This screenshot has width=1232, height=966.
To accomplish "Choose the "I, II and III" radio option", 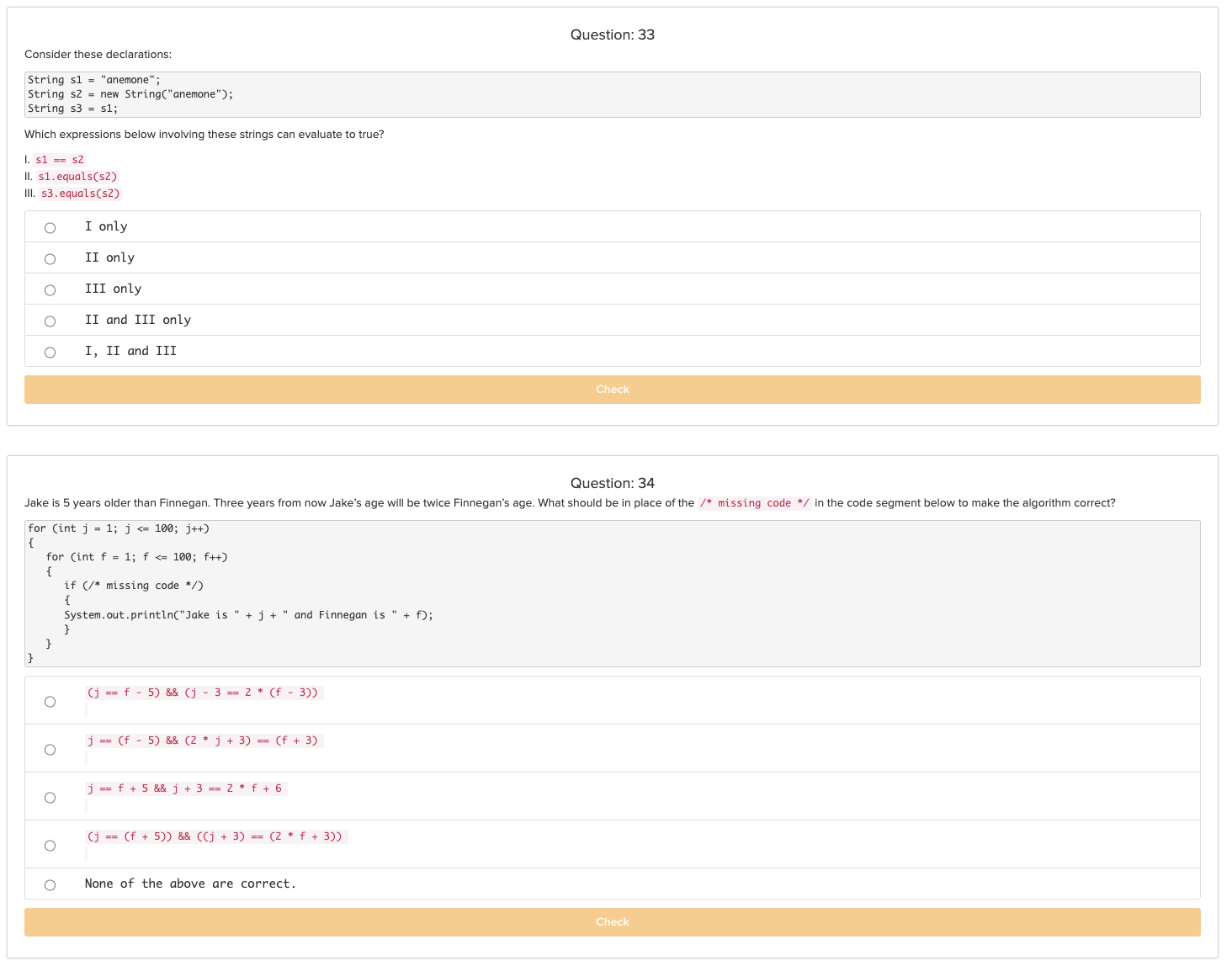I will (x=50, y=353).
